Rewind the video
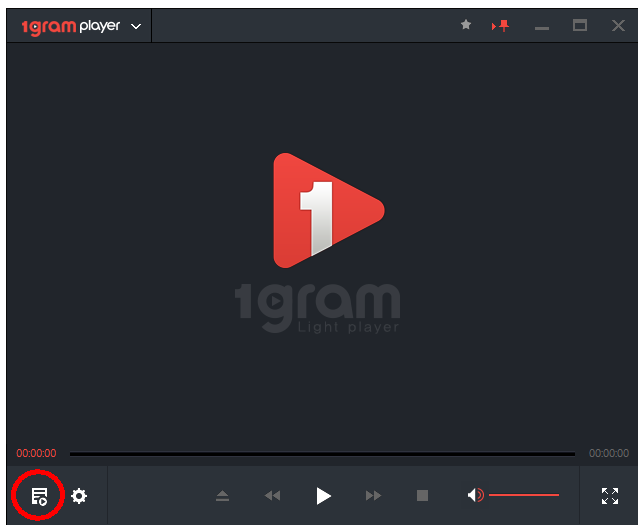644x526 pixels. click(x=272, y=496)
